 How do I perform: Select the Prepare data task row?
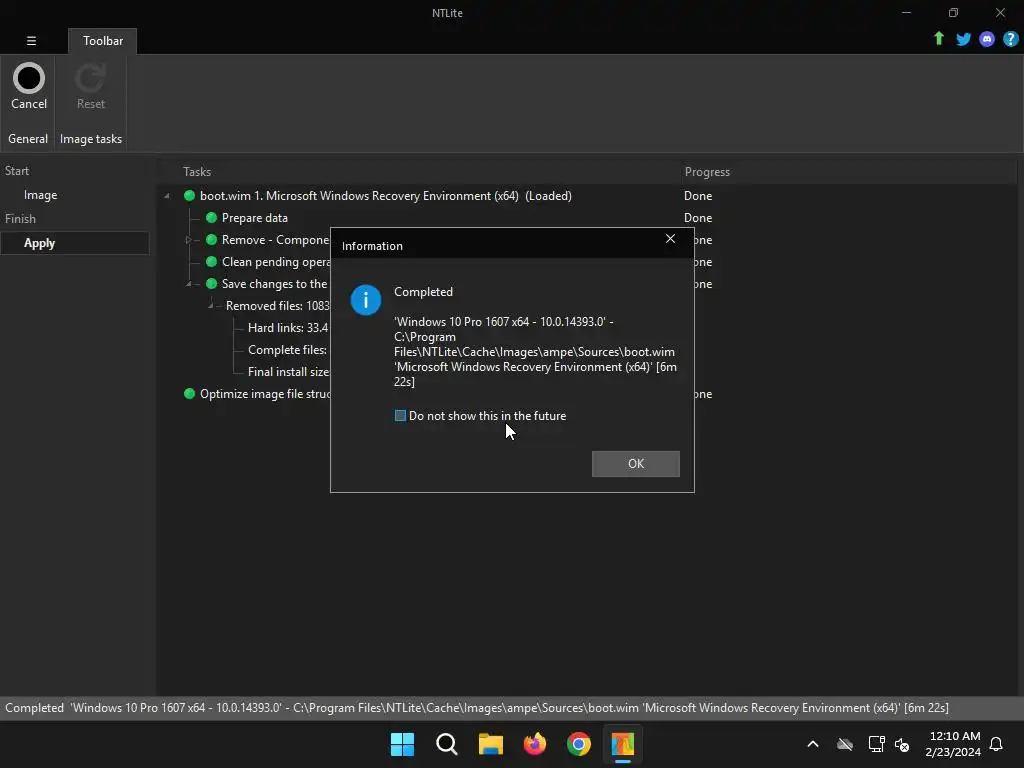[255, 217]
